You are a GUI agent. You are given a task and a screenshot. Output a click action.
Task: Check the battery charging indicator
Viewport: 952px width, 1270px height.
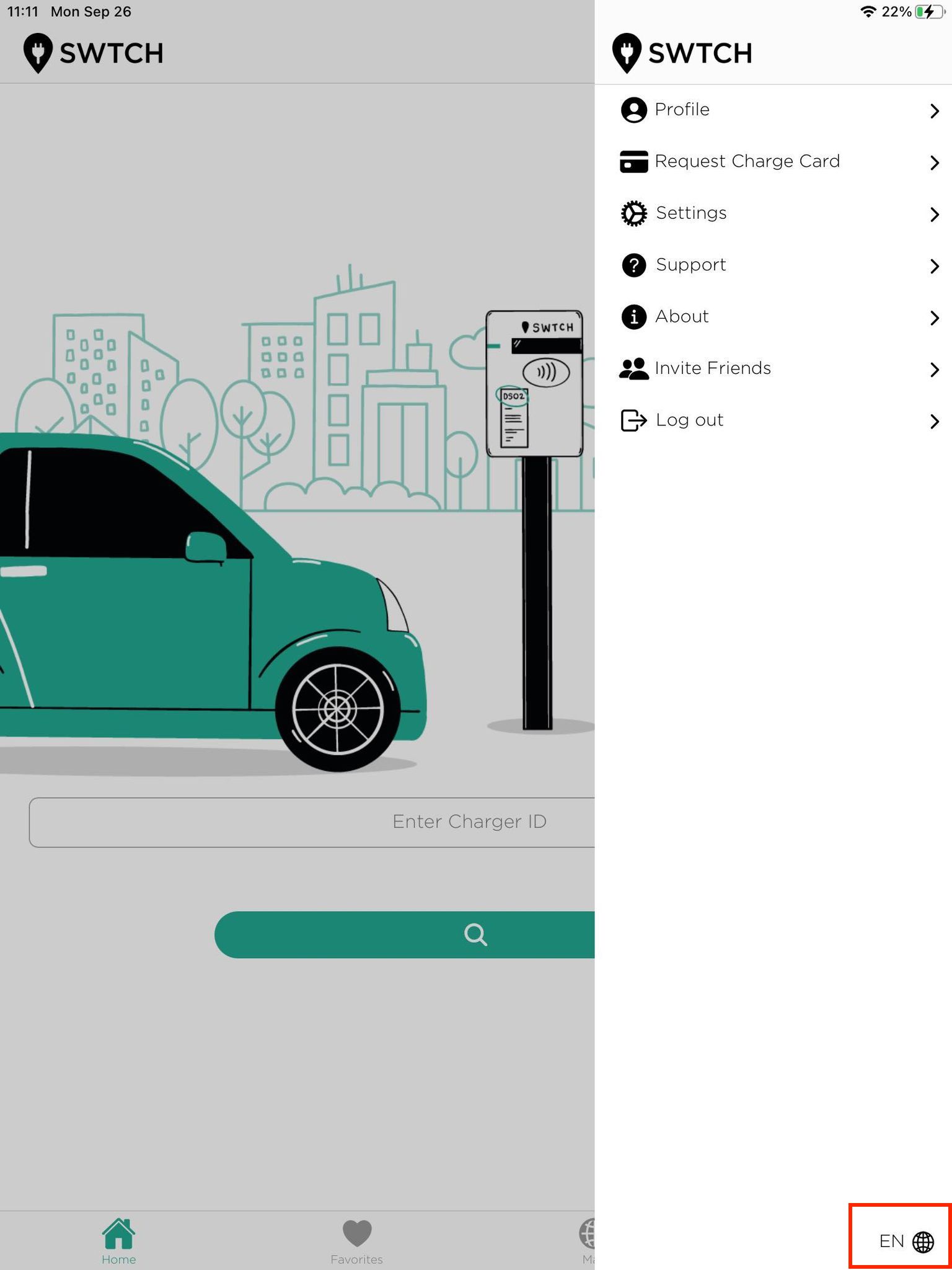pos(929,12)
